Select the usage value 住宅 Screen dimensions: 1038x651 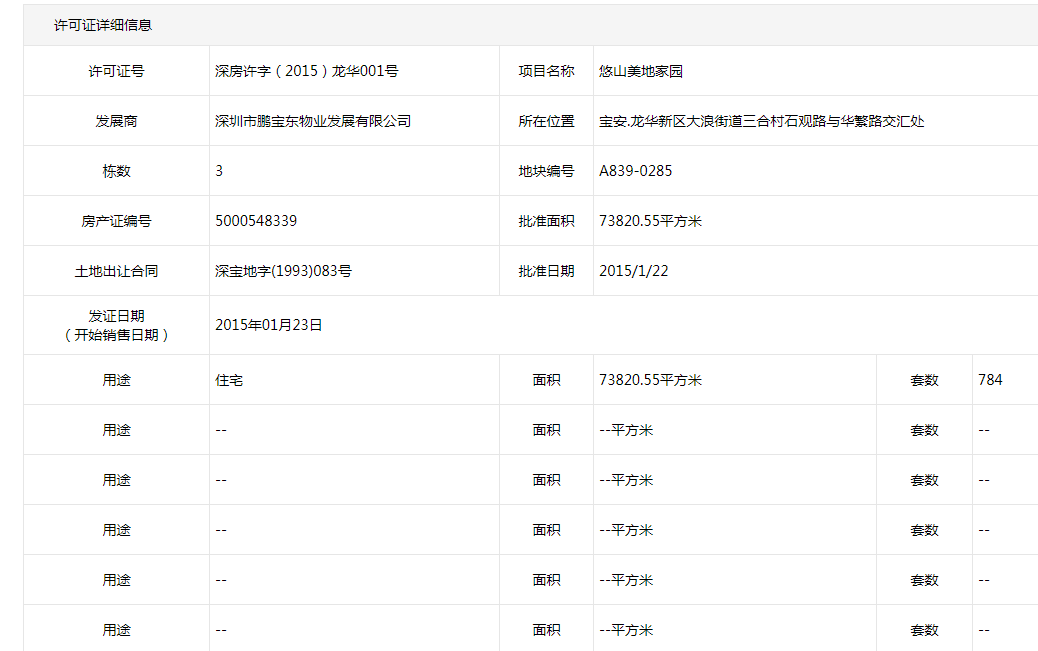[x=229, y=380]
